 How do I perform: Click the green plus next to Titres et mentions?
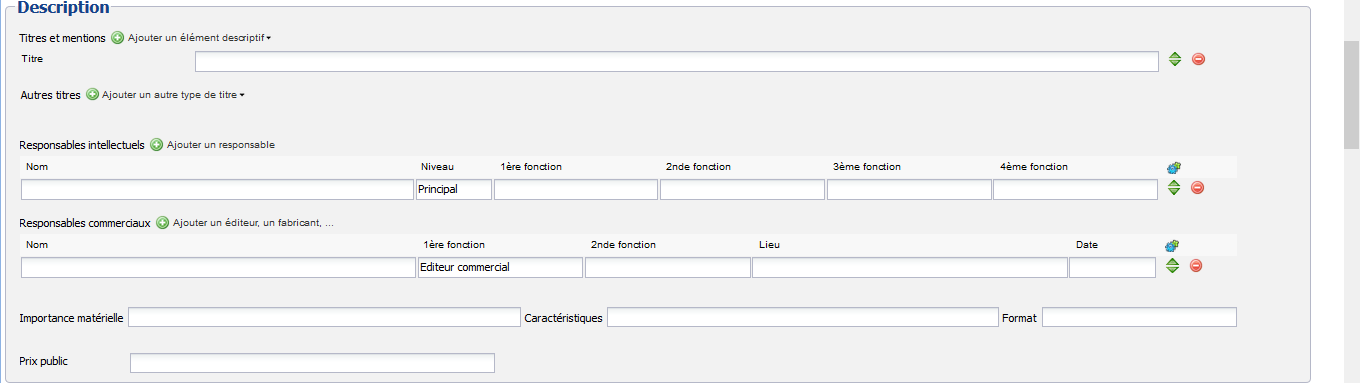[x=117, y=38]
